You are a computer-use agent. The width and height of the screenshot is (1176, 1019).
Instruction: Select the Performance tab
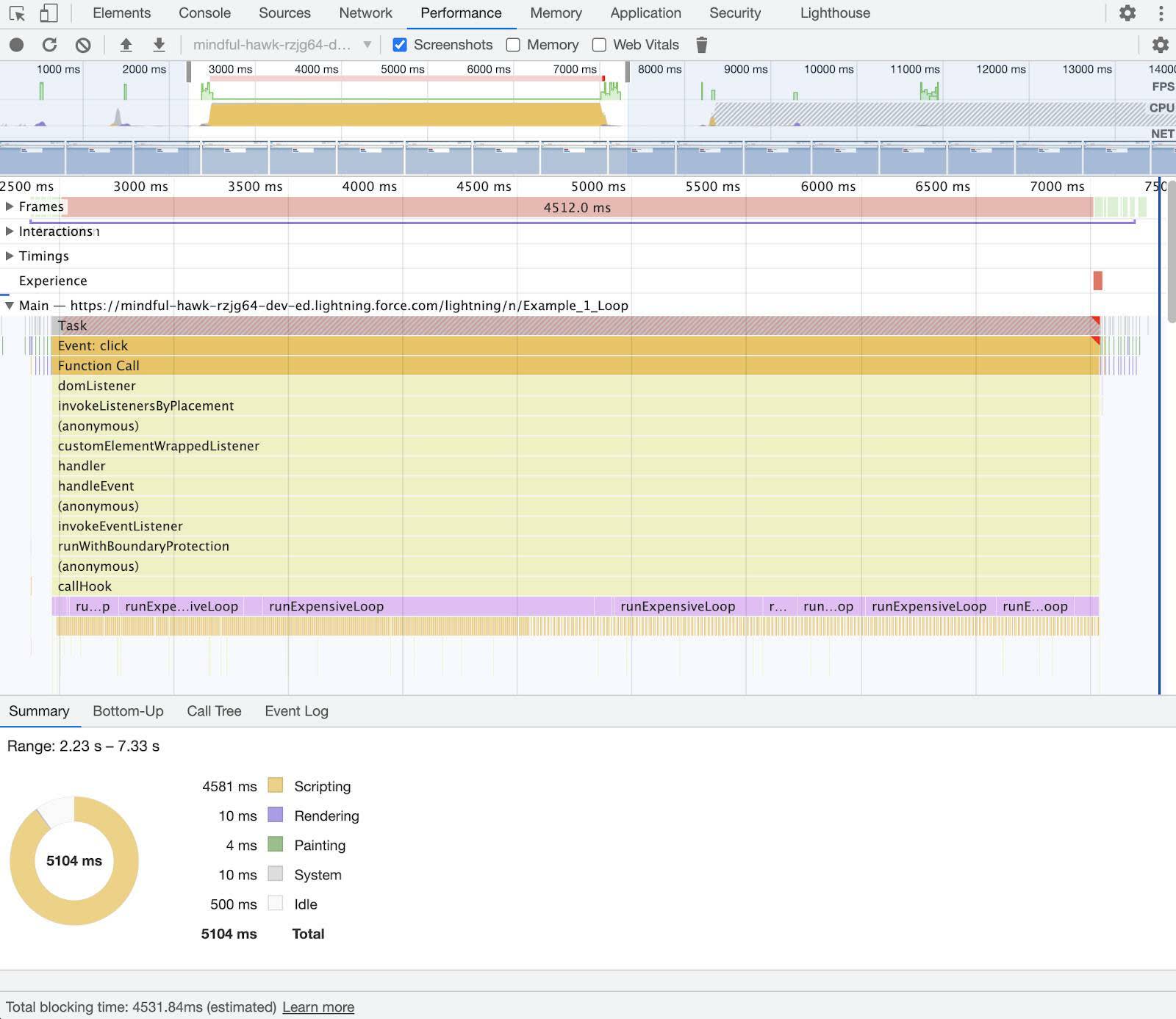461,13
